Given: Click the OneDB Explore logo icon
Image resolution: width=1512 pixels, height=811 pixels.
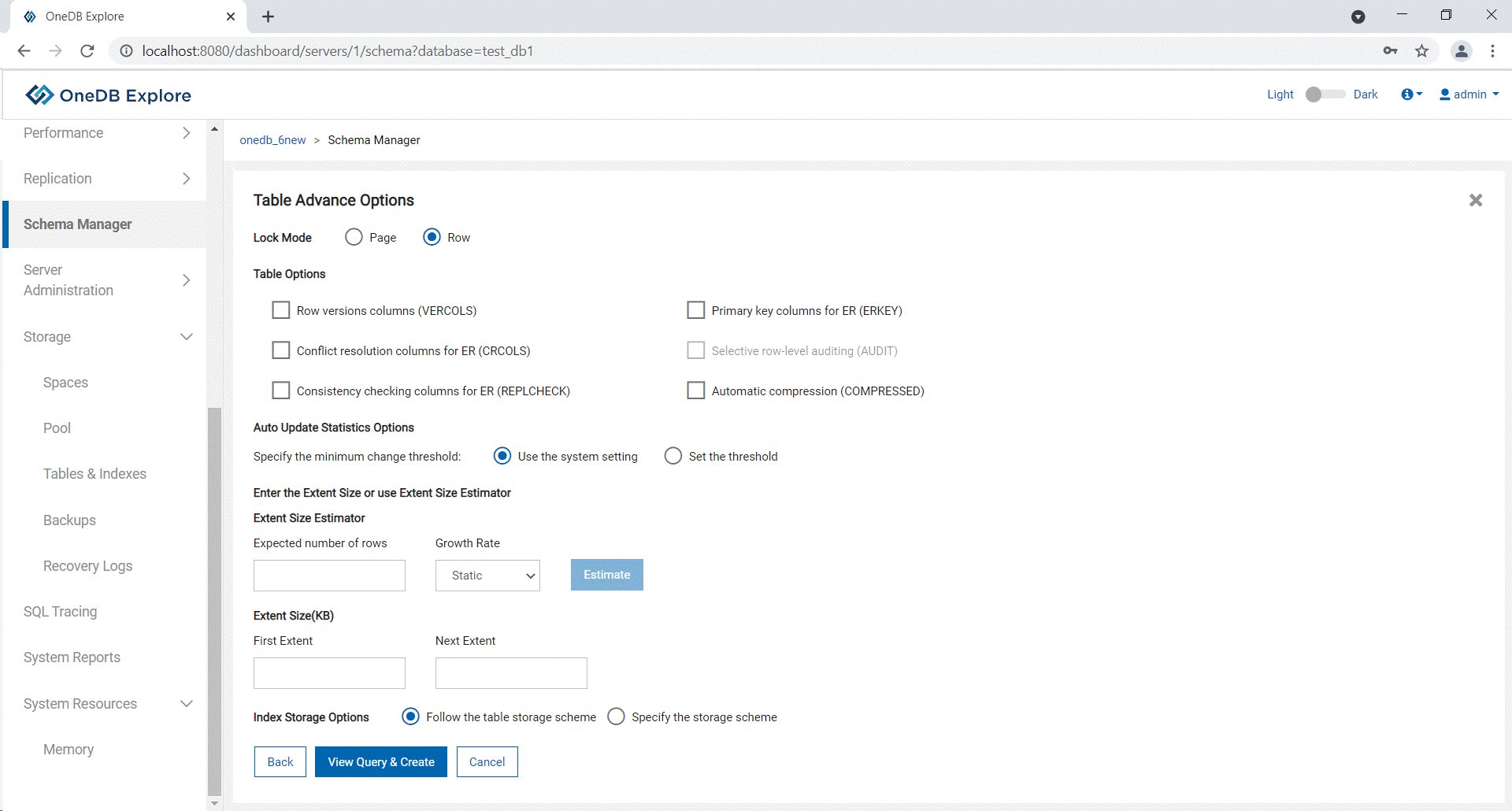Looking at the screenshot, I should click(x=39, y=95).
